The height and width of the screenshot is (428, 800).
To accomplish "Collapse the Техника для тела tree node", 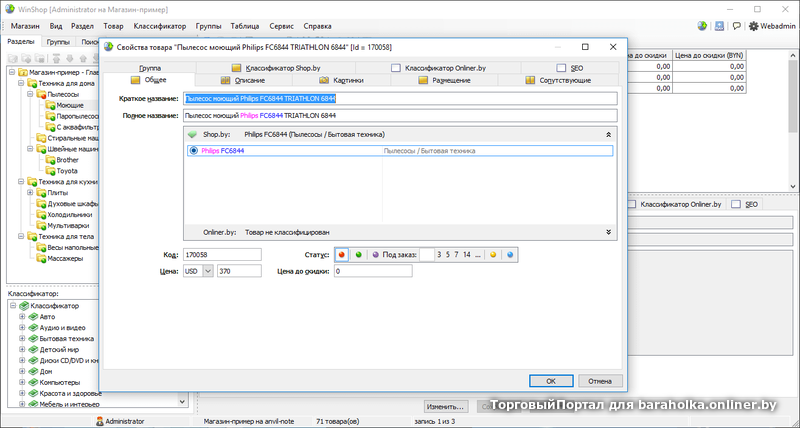I will pyautogui.click(x=21, y=236).
